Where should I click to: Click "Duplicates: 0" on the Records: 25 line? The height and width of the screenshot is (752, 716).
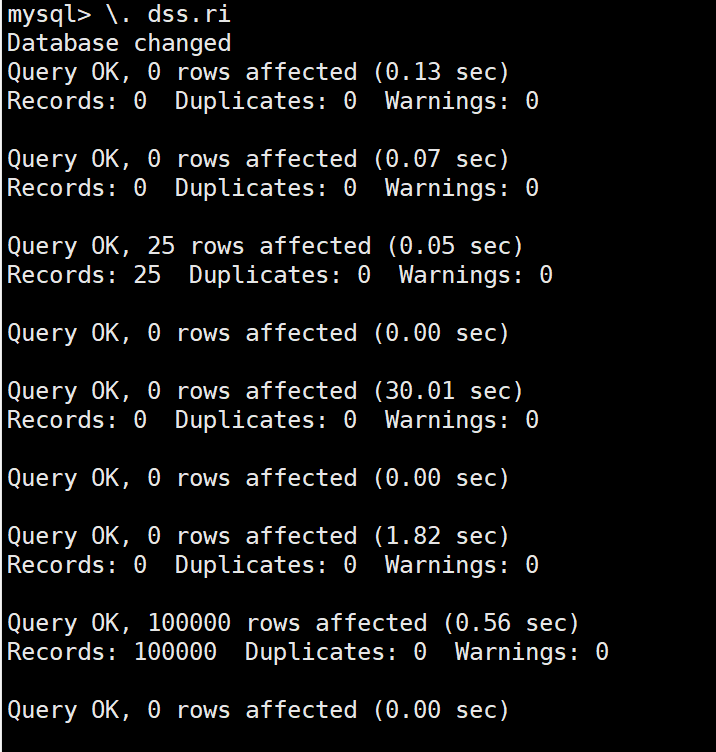(279, 276)
